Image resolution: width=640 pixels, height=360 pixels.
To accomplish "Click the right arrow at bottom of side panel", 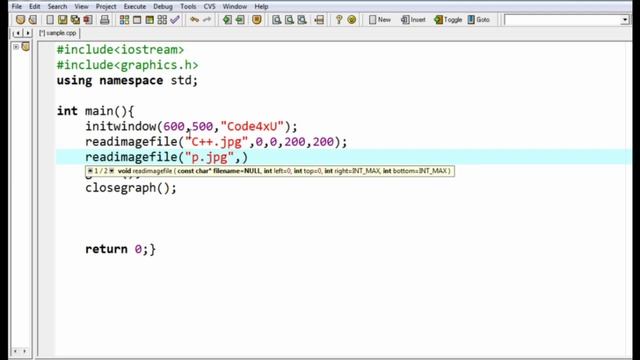I will 24,351.
